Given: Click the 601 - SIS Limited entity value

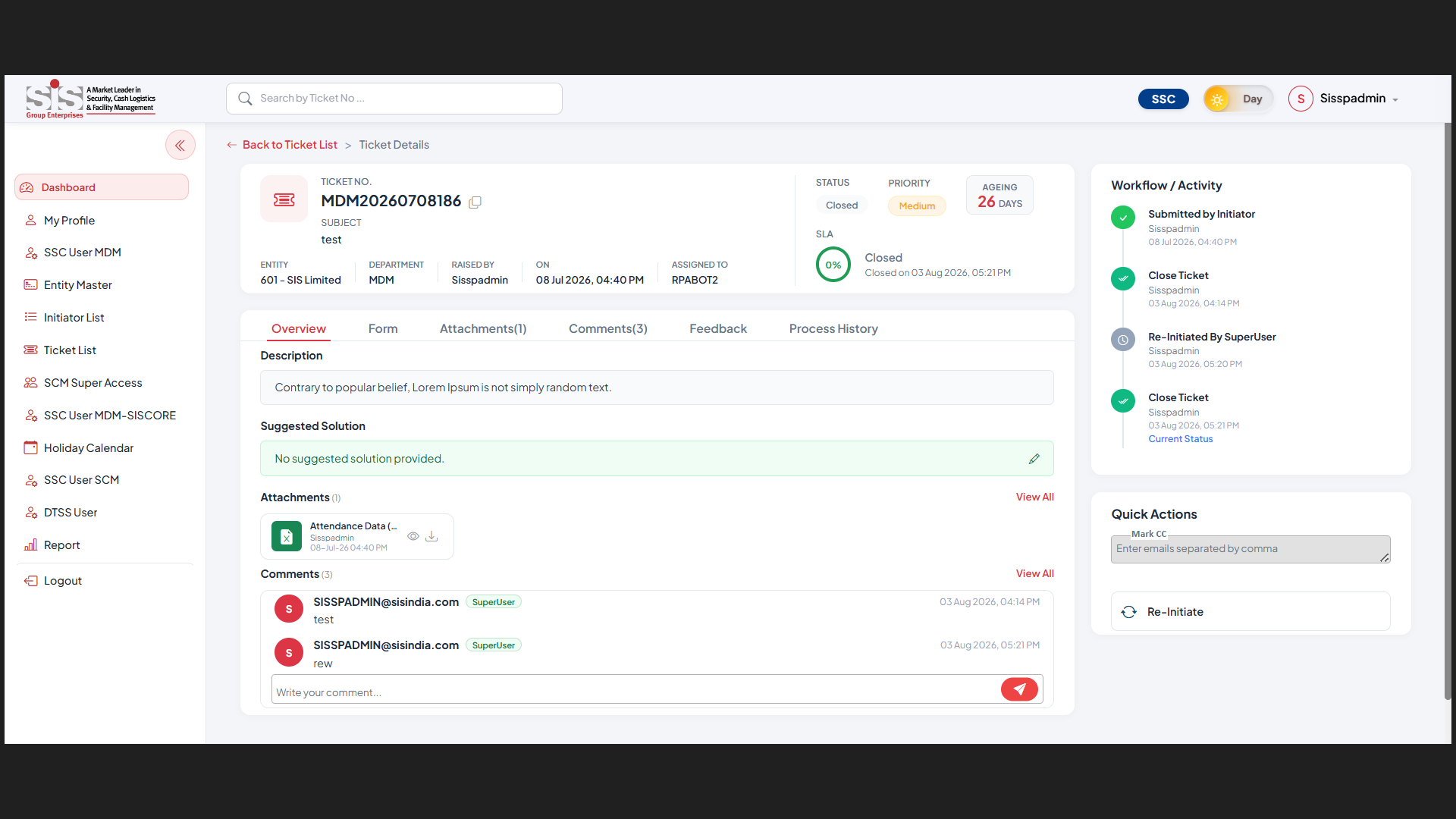Looking at the screenshot, I should 300,280.
